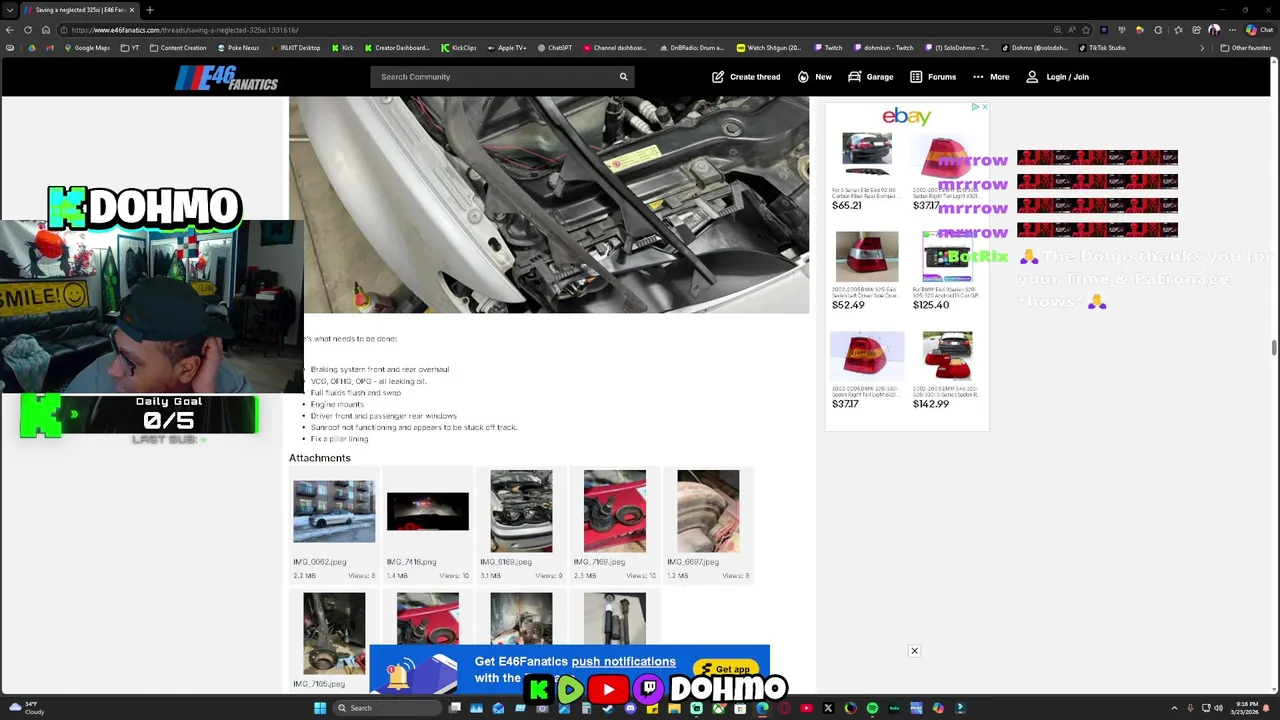Open the KickClips bookmark
This screenshot has height=720, width=1280.
459,48
